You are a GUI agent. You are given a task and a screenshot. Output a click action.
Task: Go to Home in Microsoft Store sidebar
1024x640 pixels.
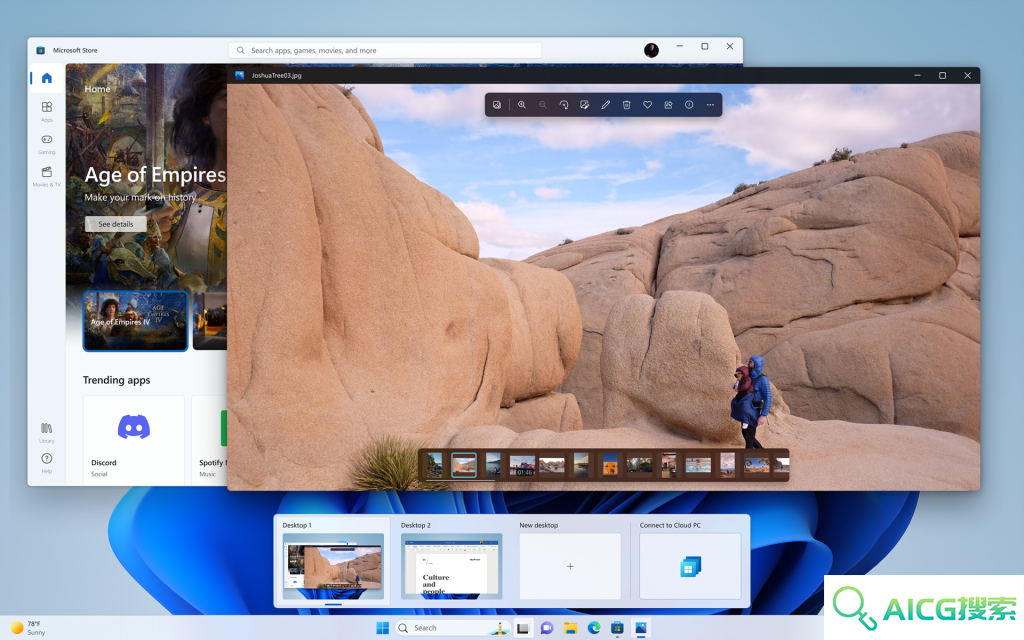46,78
